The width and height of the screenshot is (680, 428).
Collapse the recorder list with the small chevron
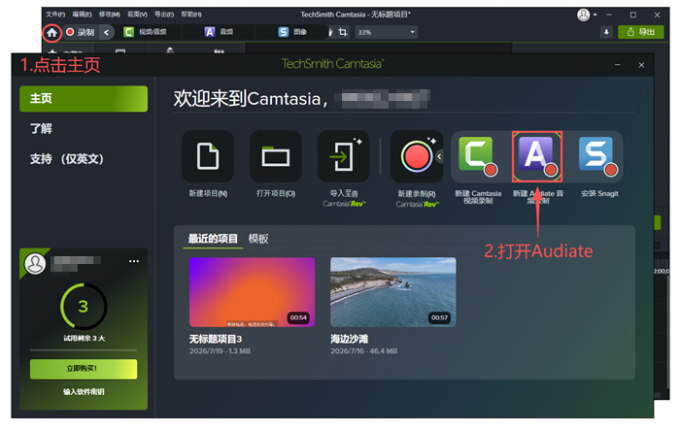point(439,156)
